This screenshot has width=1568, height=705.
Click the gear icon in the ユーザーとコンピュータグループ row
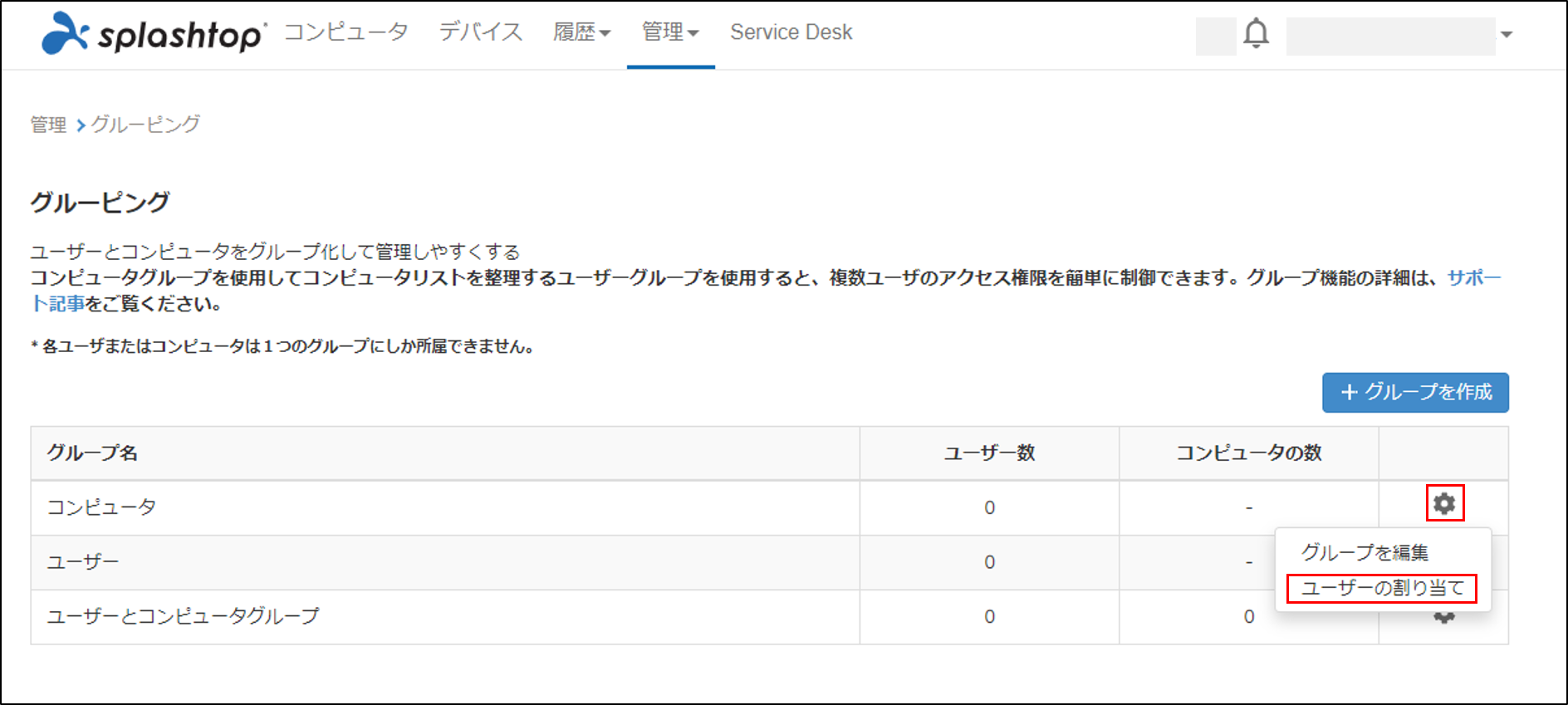point(1444,619)
